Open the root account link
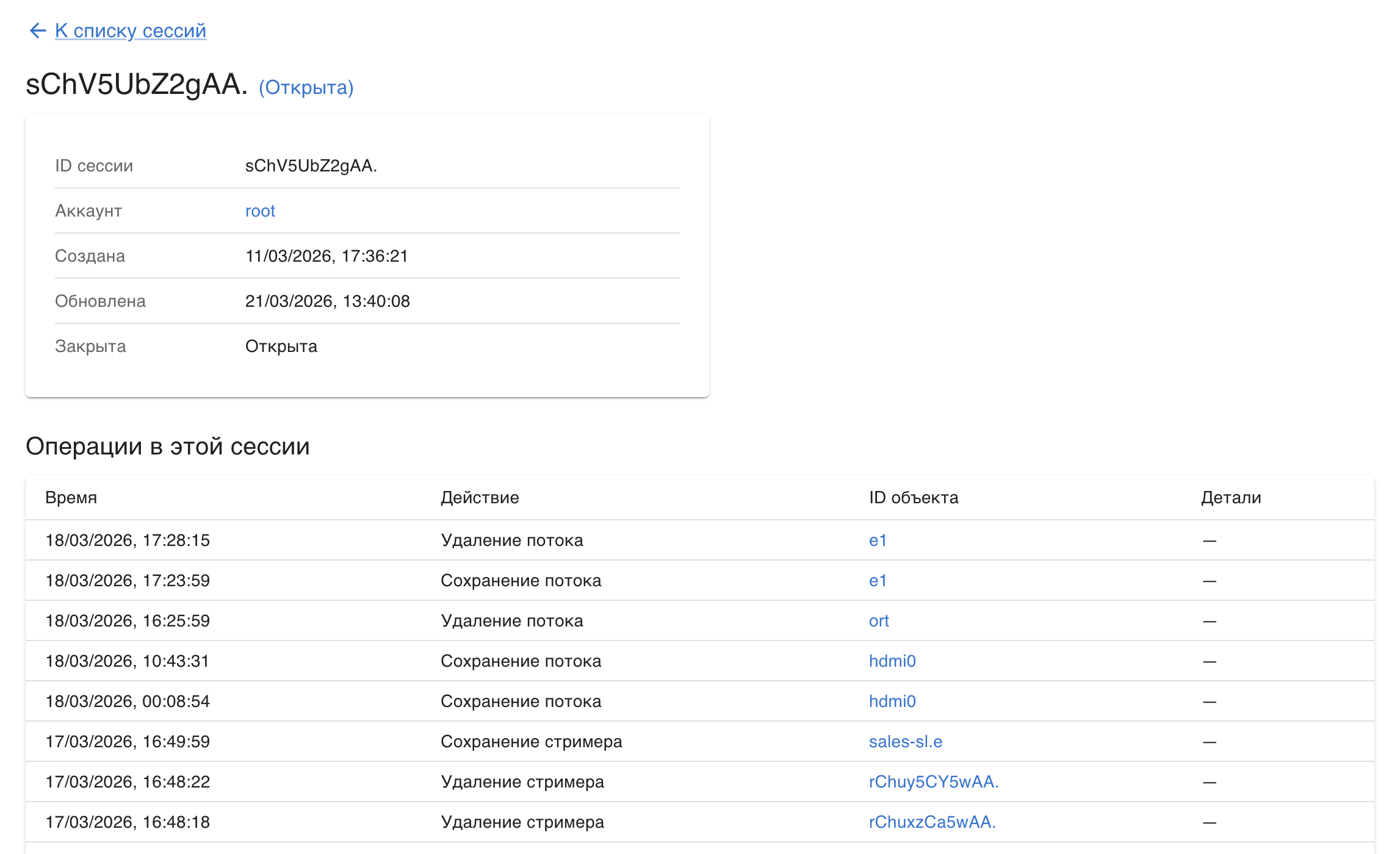The image size is (1400, 854). point(260,211)
